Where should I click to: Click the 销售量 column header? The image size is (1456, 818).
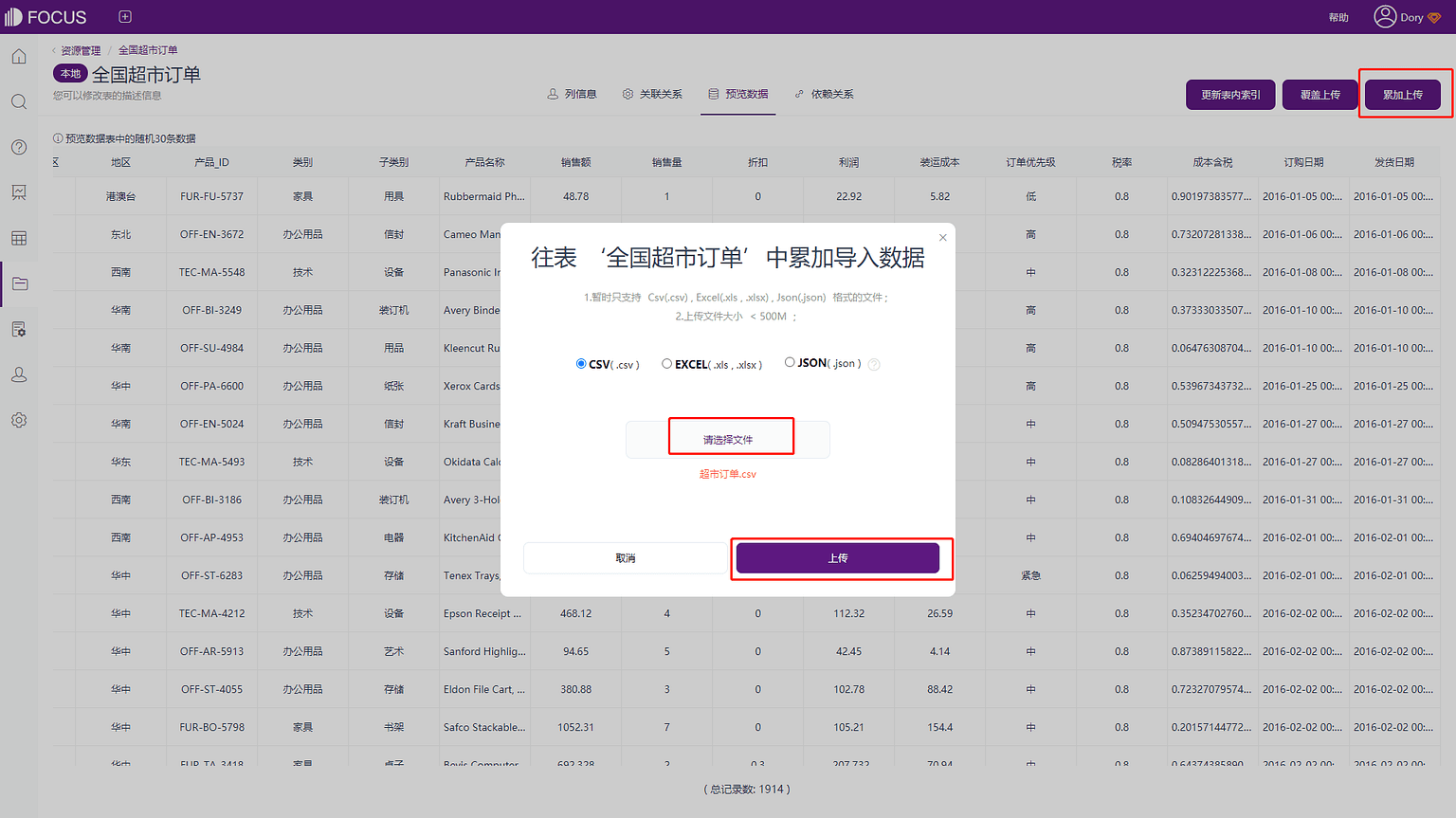[667, 162]
